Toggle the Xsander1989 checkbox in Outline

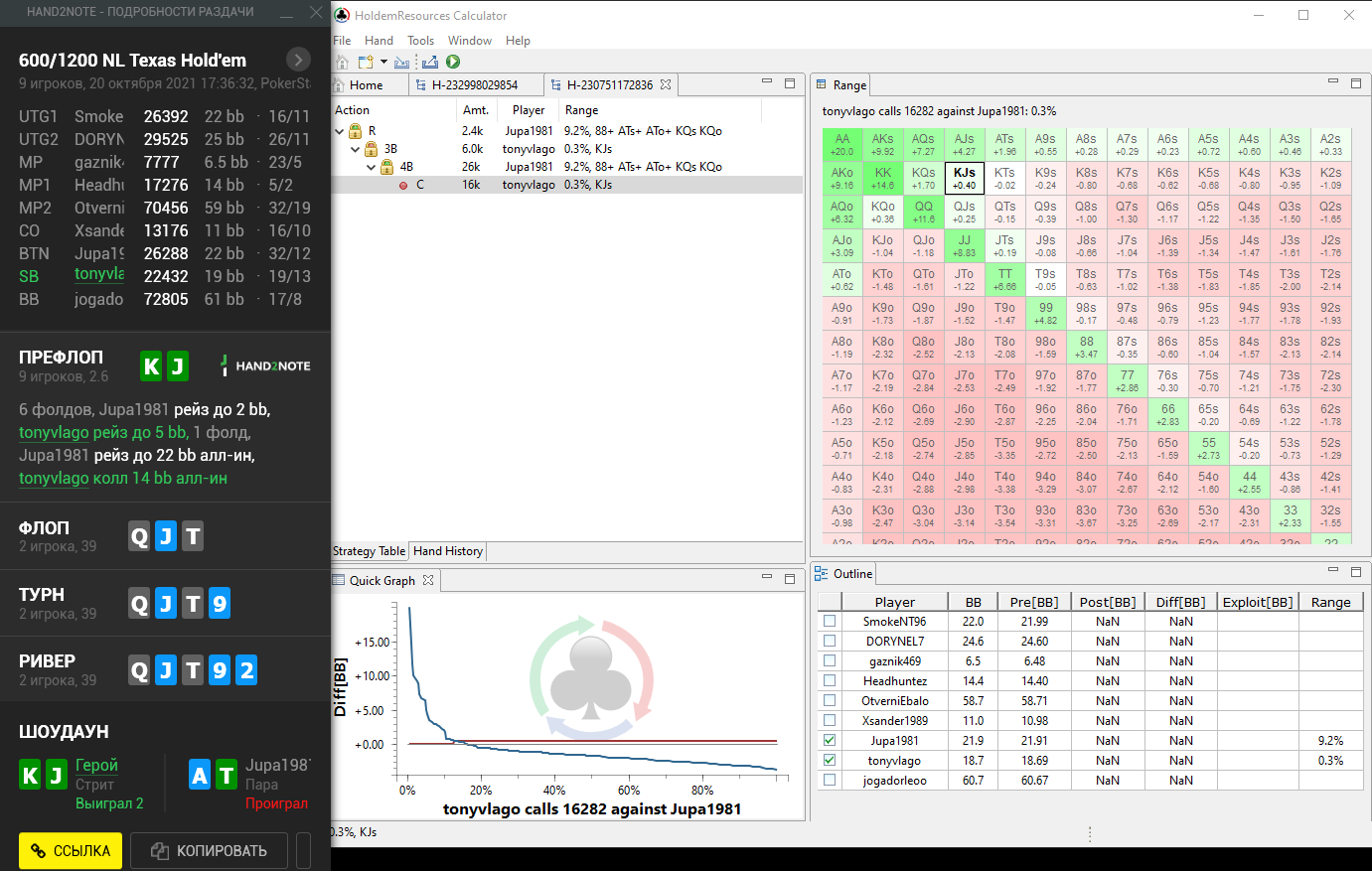pyautogui.click(x=830, y=721)
